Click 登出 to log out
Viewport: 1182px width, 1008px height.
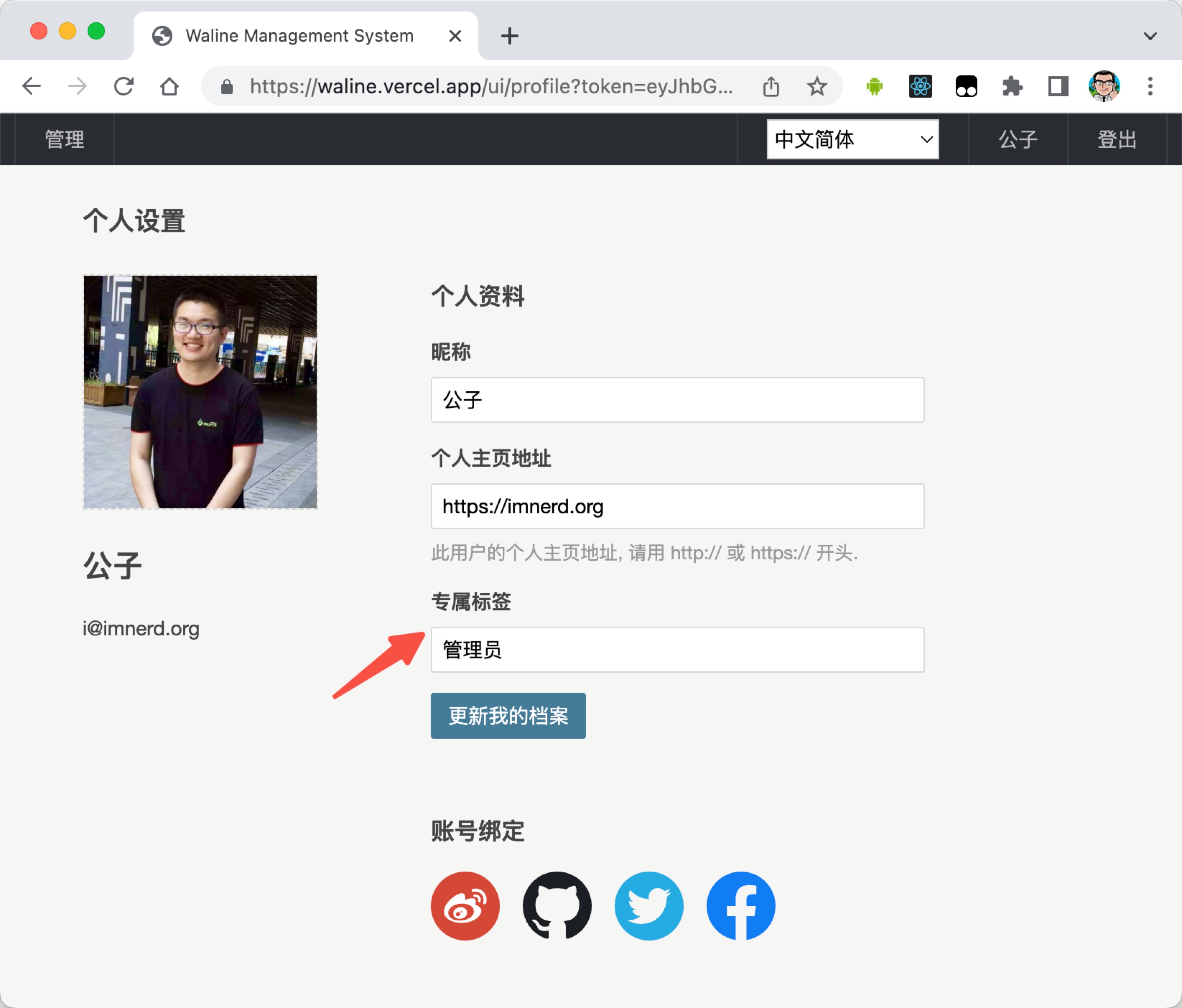[x=1116, y=139]
